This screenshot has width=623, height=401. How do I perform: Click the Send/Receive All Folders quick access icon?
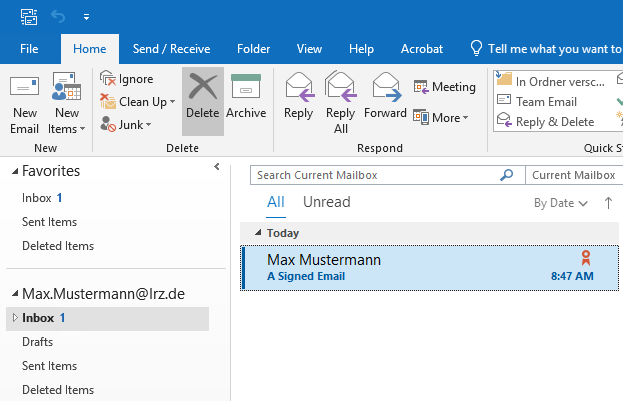29,17
